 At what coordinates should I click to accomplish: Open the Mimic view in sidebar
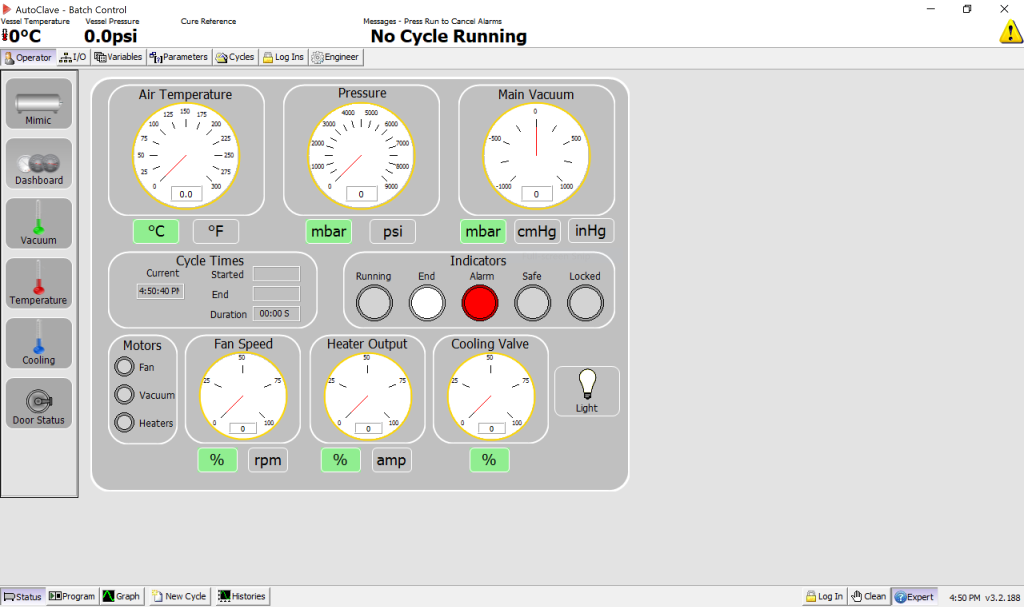pos(39,104)
